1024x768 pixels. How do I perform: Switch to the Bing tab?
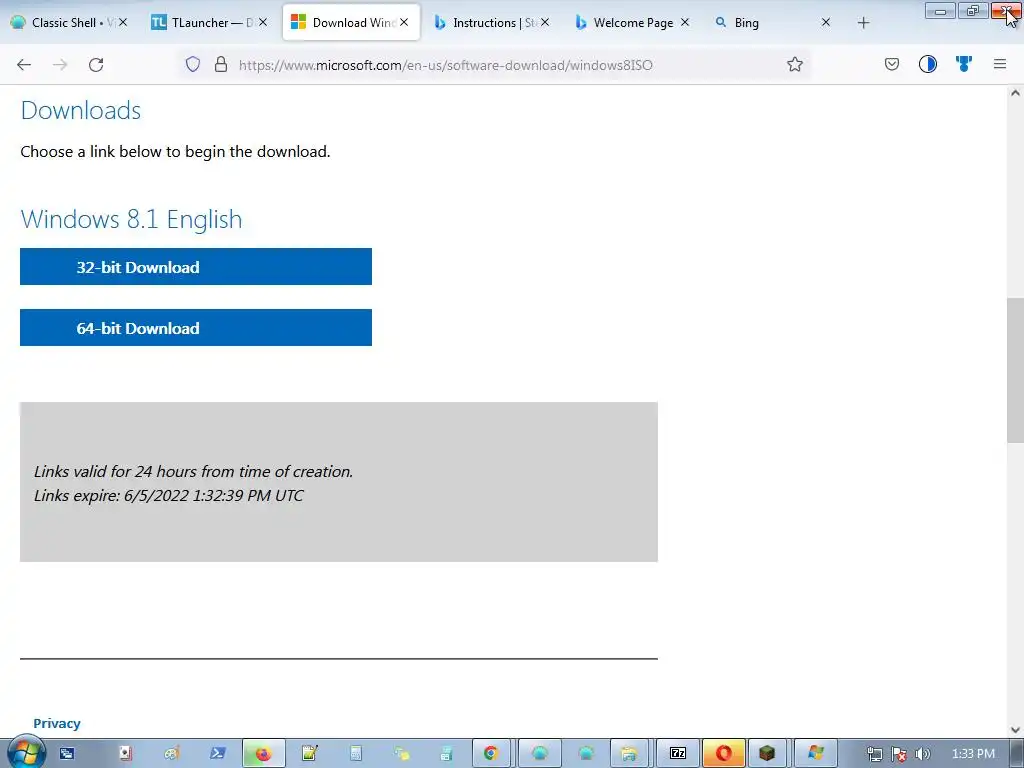[x=773, y=23]
